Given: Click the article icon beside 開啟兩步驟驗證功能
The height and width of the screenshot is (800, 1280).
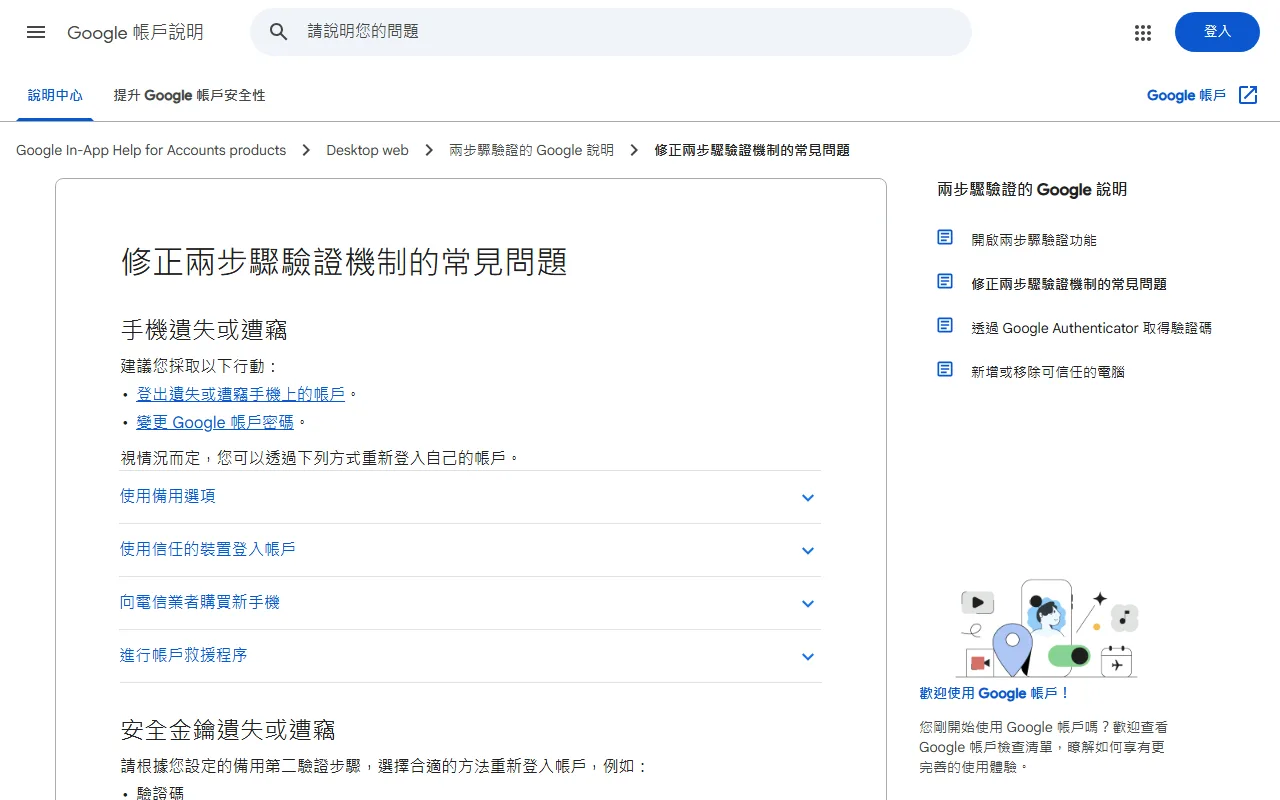Looking at the screenshot, I should tap(945, 238).
